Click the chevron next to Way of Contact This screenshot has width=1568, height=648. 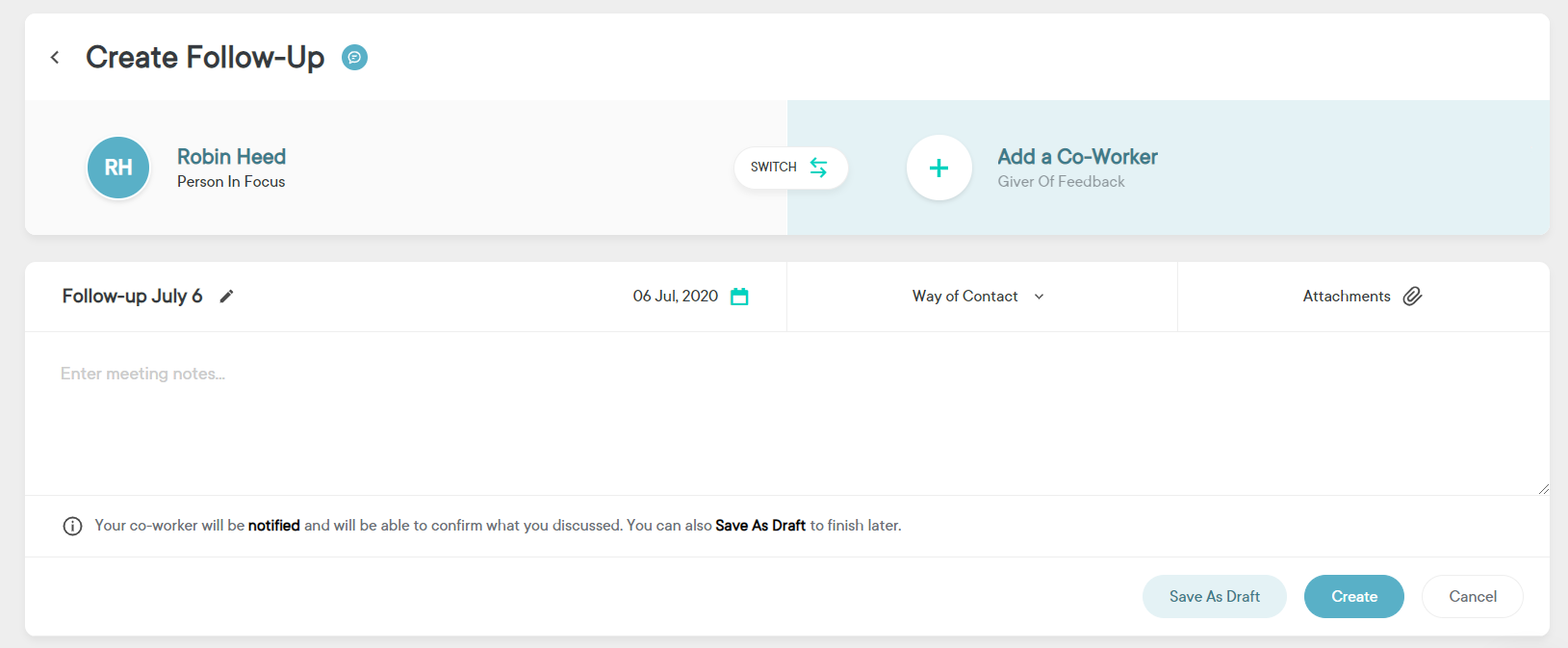coord(1040,297)
